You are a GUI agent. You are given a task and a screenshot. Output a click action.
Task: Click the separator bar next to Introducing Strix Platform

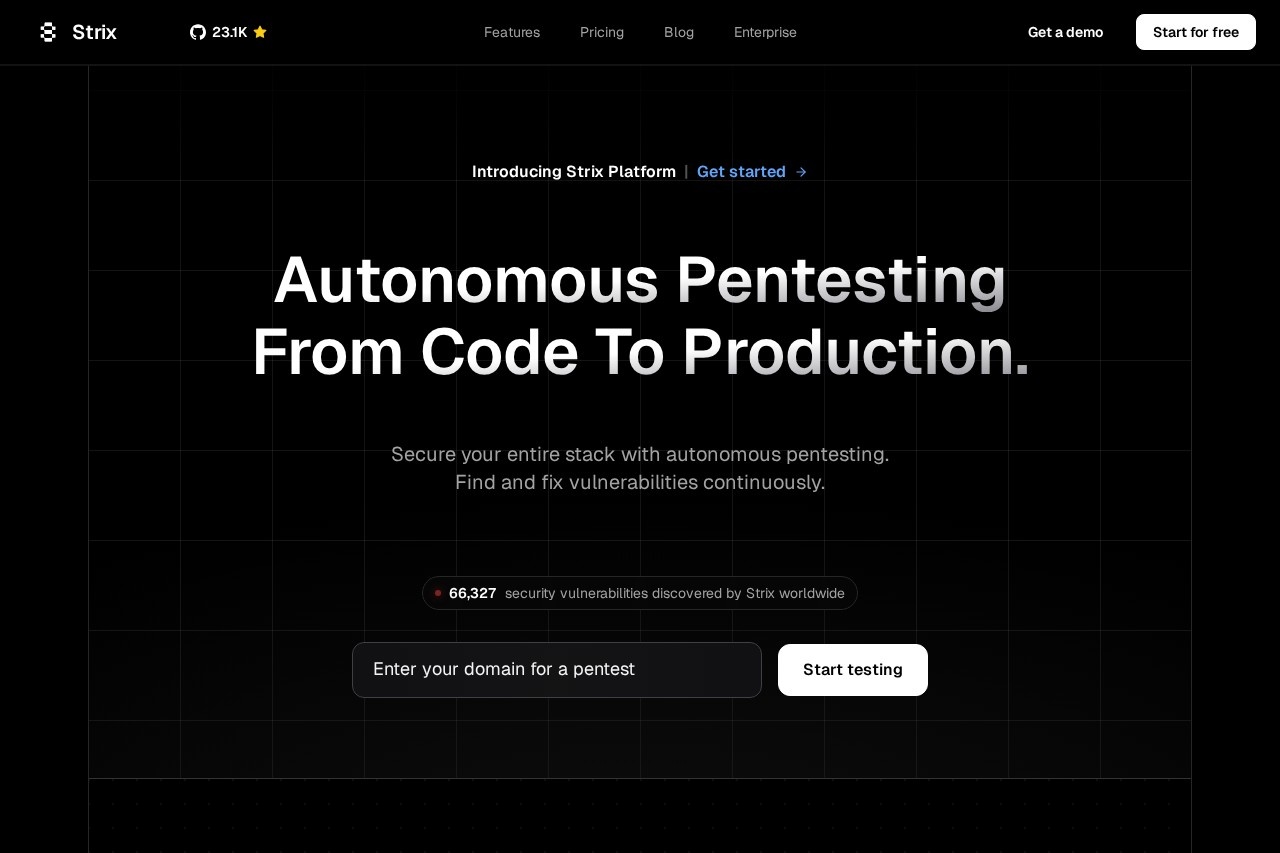coord(687,171)
